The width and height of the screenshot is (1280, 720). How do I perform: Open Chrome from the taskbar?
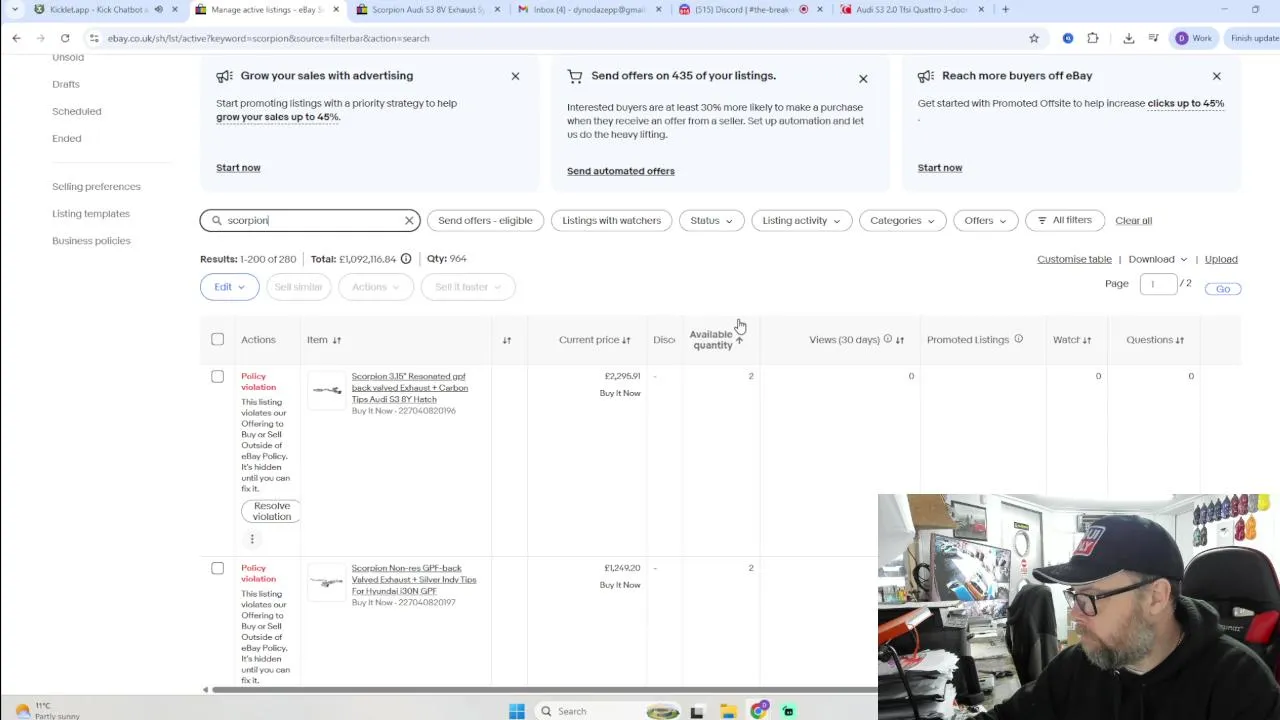758,711
